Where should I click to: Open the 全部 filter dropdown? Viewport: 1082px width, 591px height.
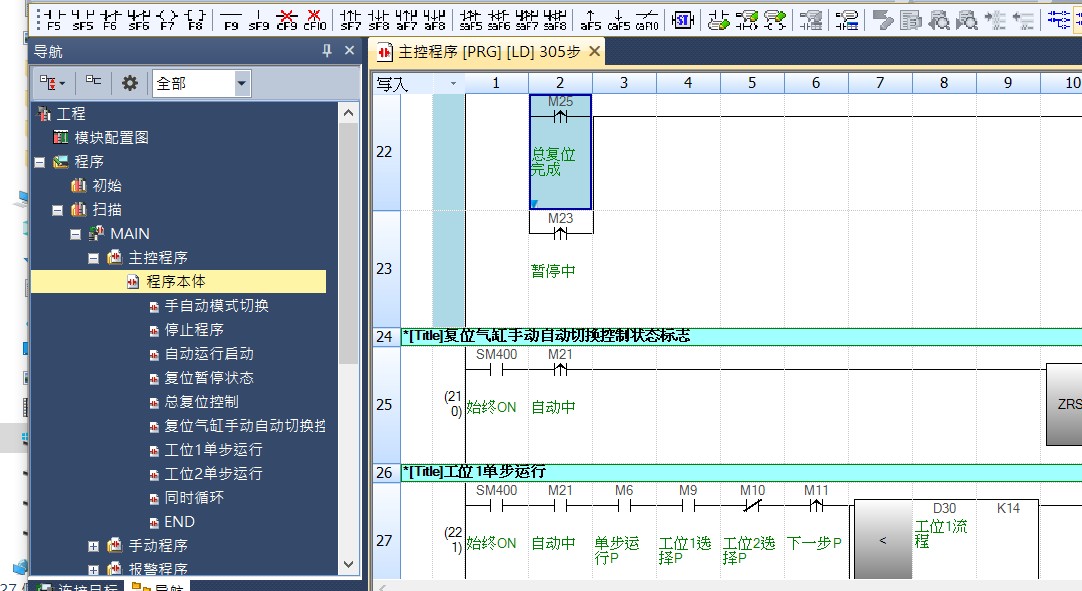click(x=241, y=84)
